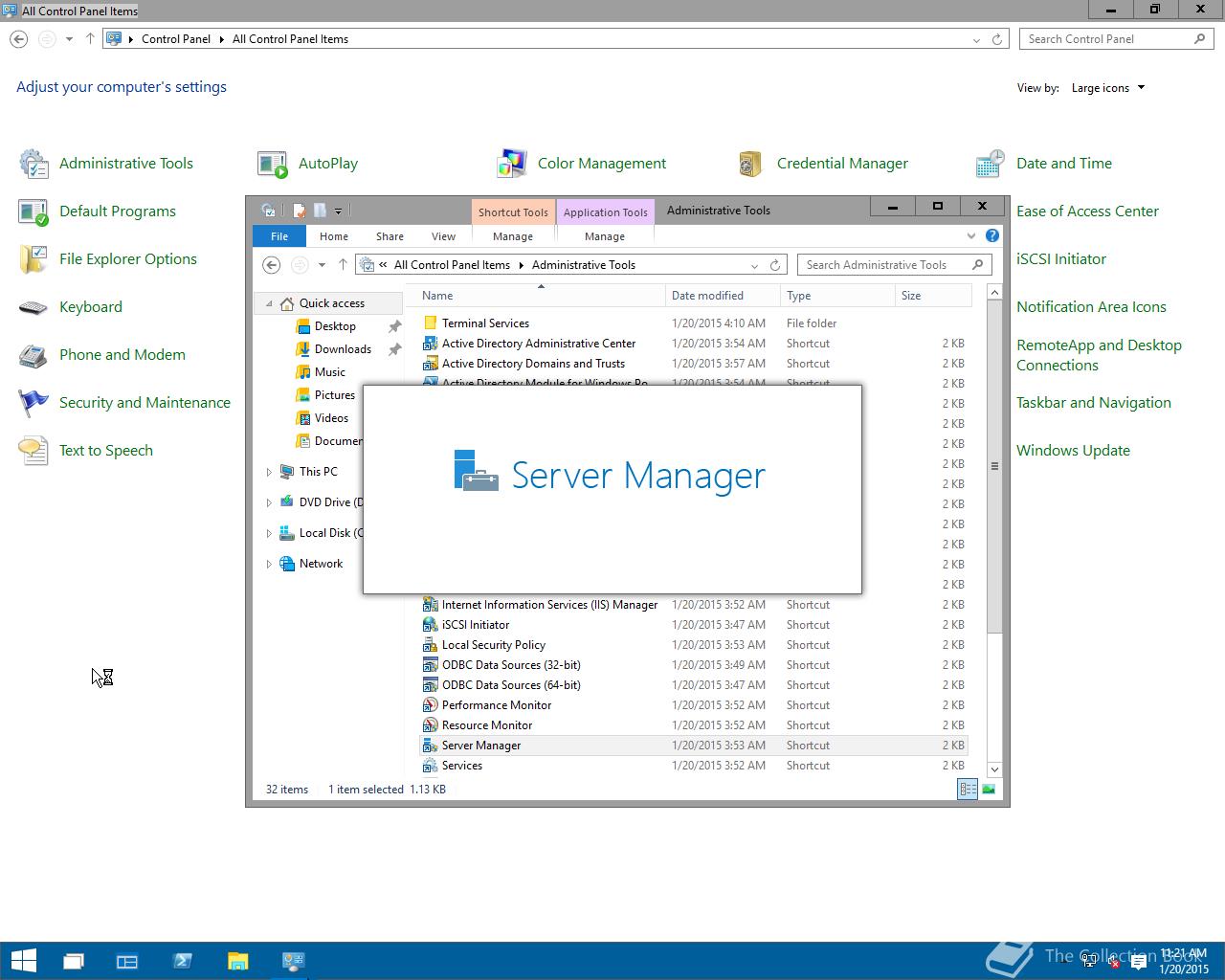Open Ease of Access Center link
The image size is (1225, 980).
(1087, 212)
